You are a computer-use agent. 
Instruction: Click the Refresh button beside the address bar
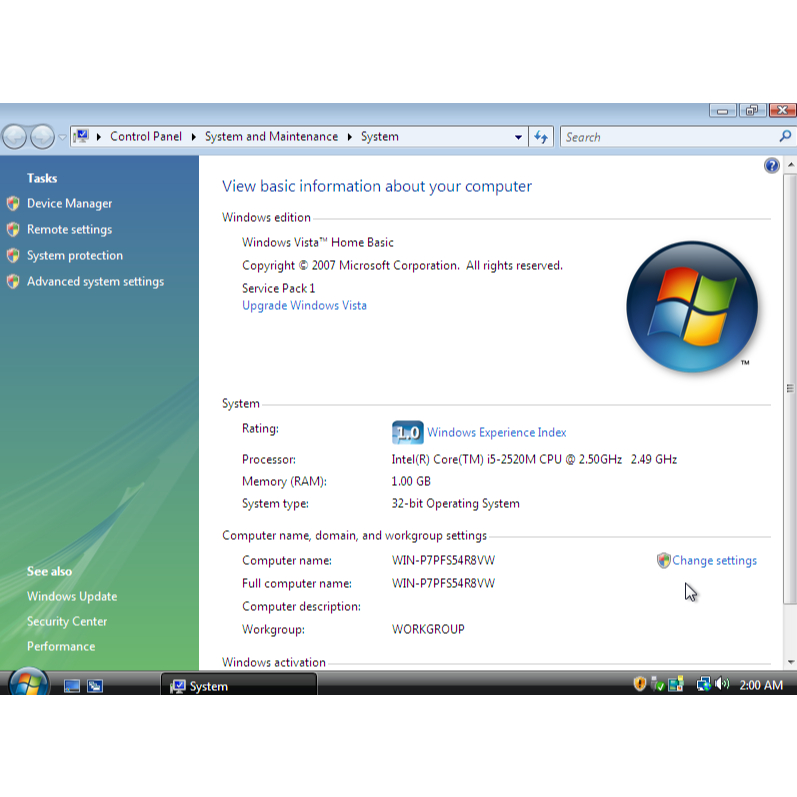(x=541, y=137)
